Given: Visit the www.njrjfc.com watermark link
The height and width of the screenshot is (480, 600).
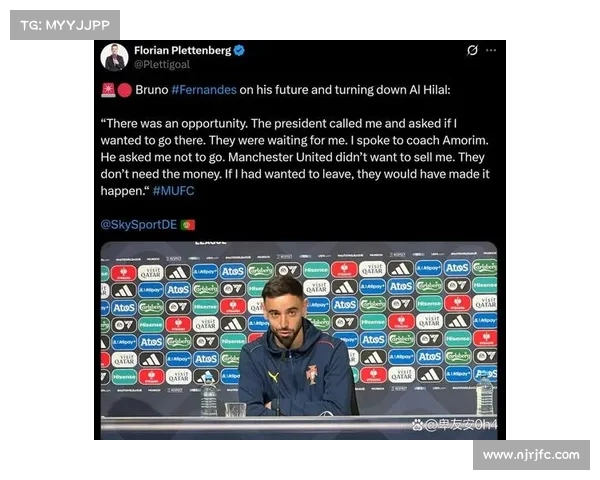Looking at the screenshot, I should (531, 455).
